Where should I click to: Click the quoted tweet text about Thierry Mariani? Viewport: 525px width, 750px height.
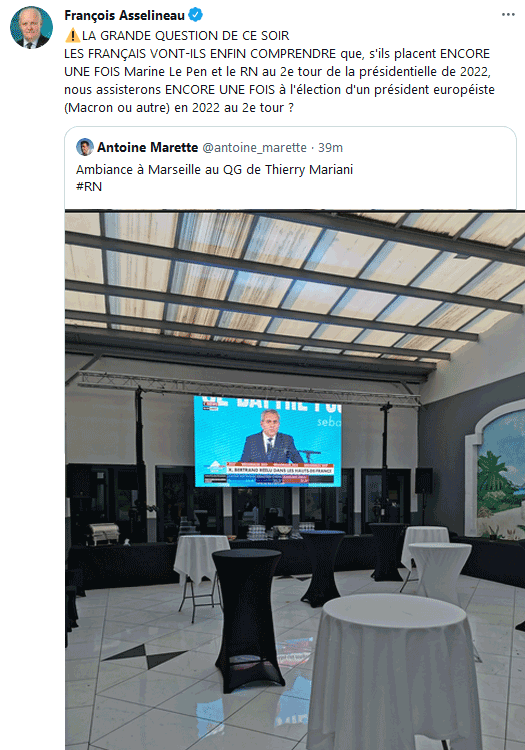tap(215, 170)
